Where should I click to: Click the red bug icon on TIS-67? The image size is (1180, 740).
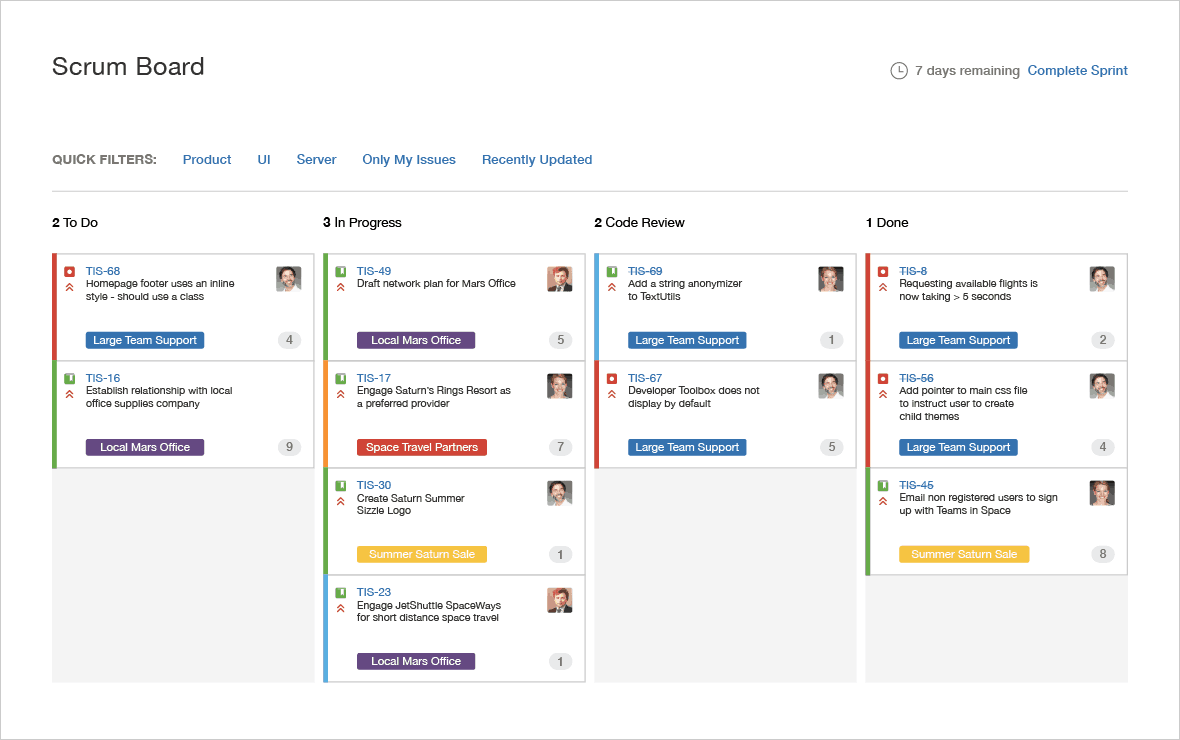(612, 379)
